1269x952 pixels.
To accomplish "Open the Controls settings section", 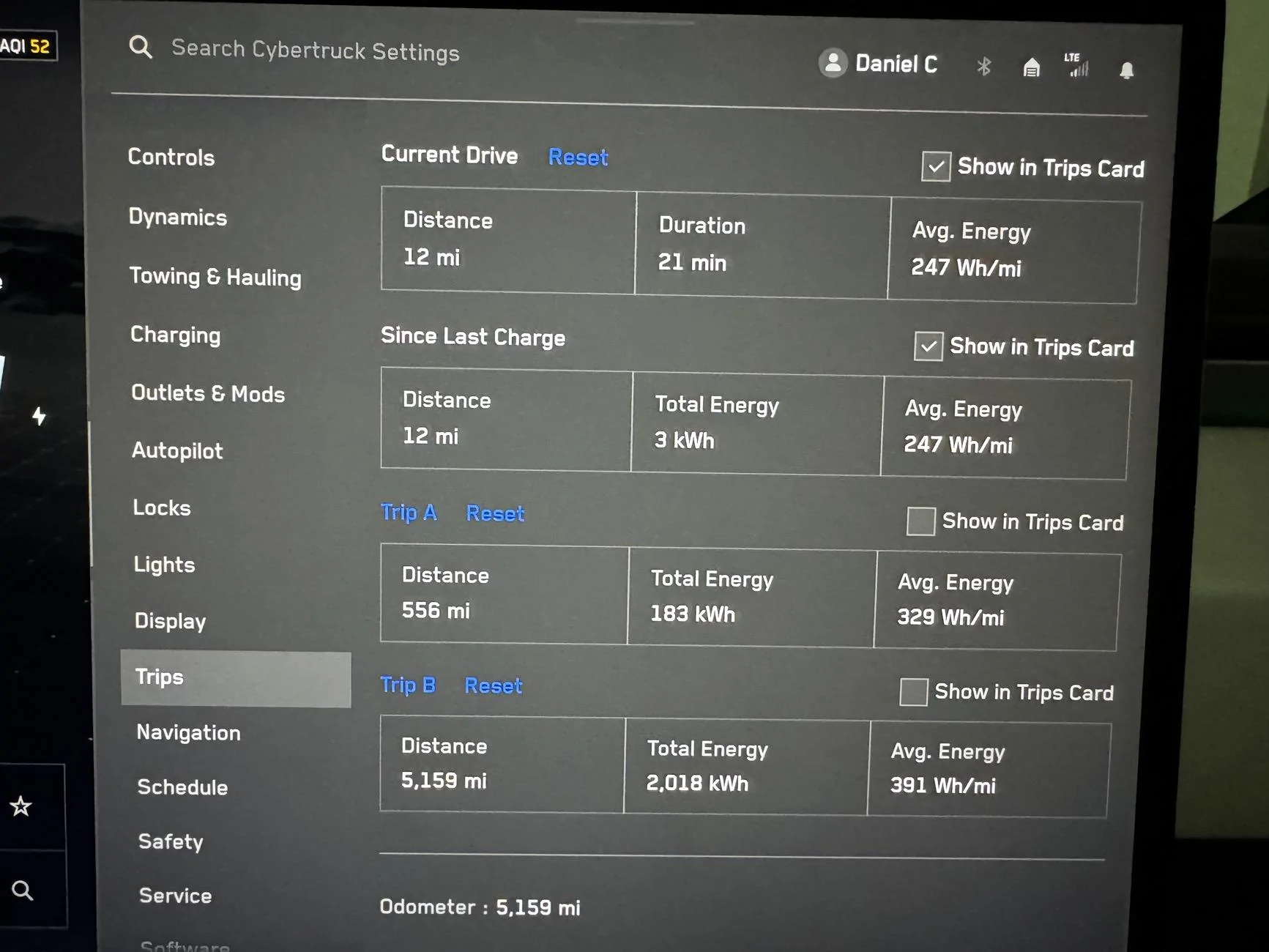I will coord(171,157).
